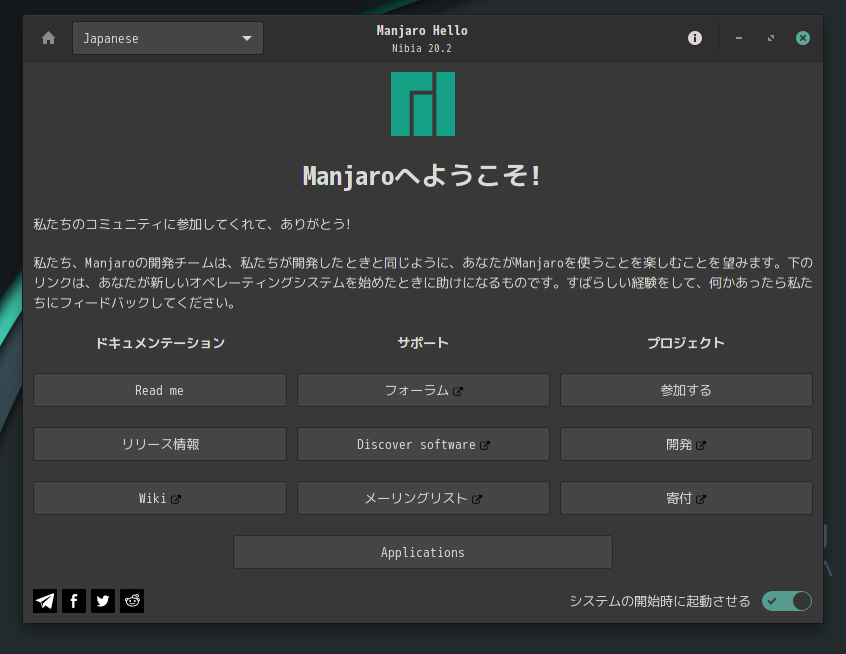
Task: Click the プロジェクト column heading
Action: (x=686, y=343)
